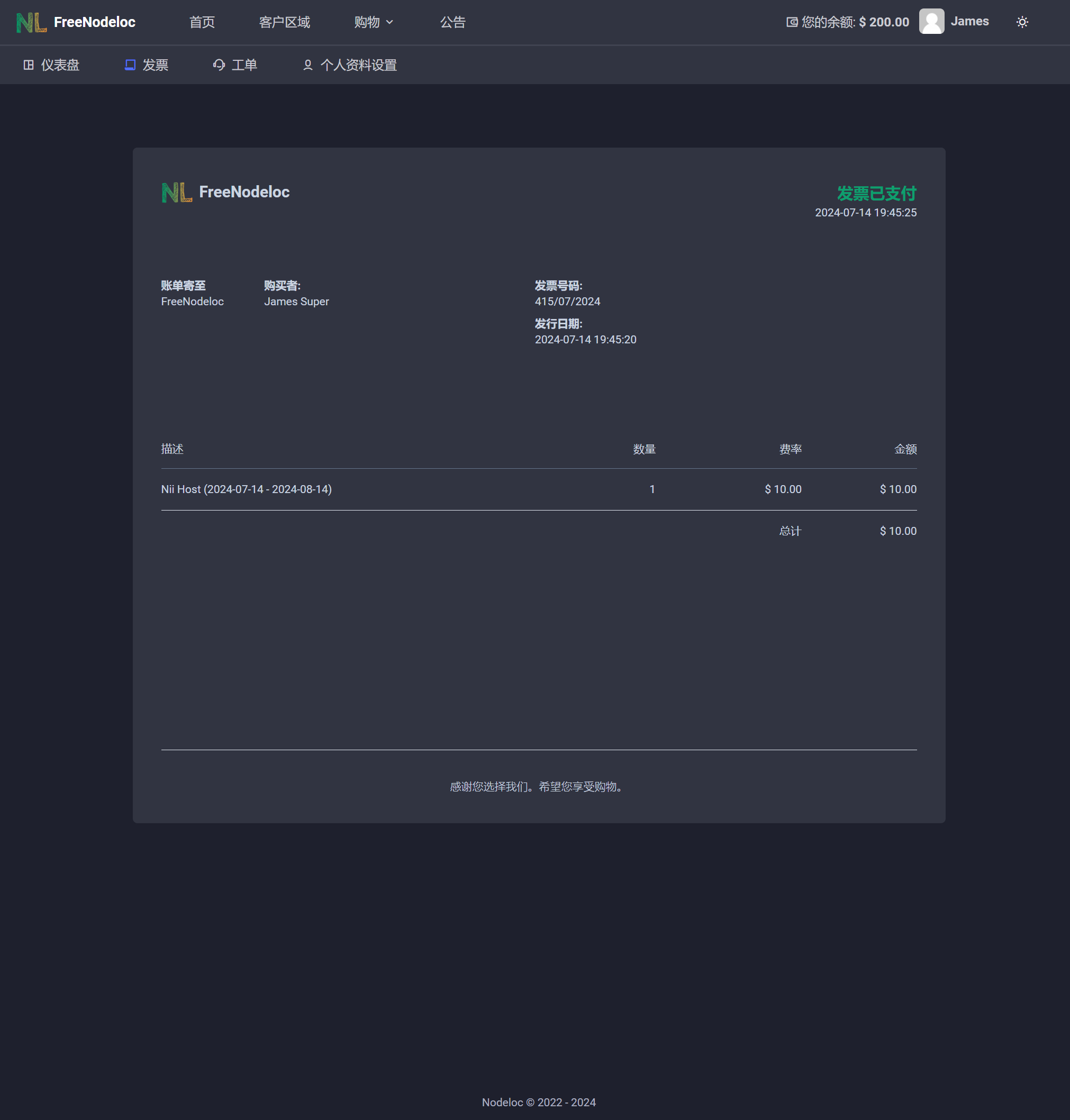
Task: Select the Nii Host line item description
Action: coord(247,489)
